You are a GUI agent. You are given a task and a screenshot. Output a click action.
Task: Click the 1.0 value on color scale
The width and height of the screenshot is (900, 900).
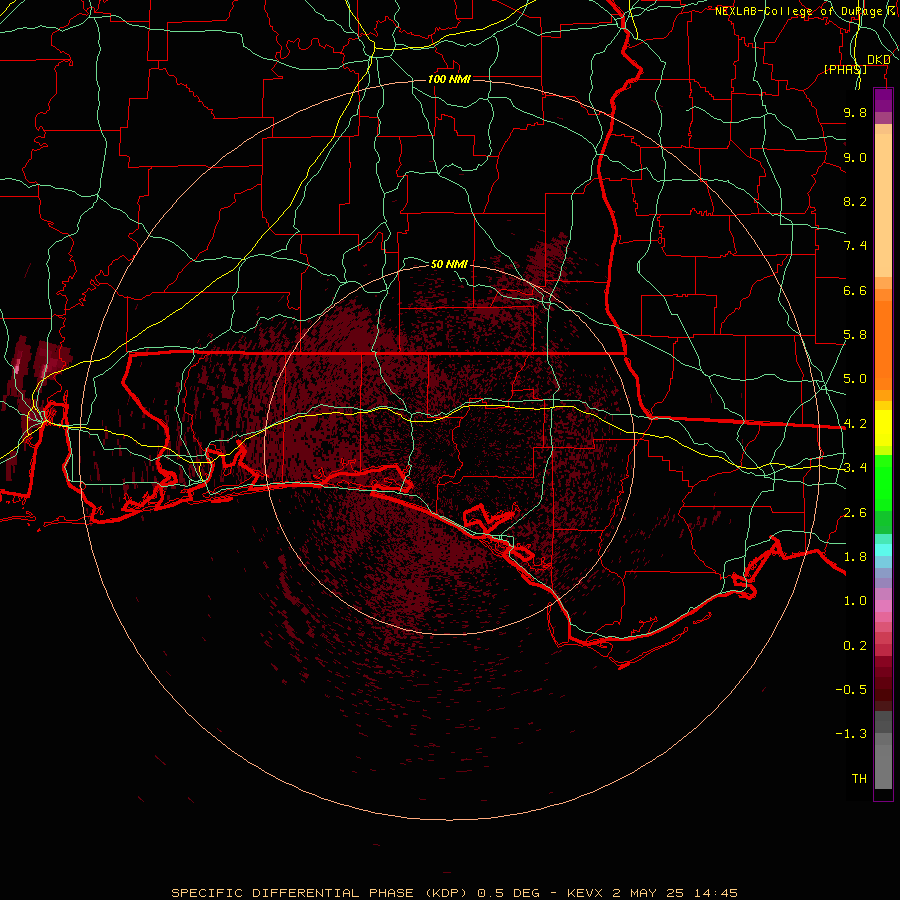click(855, 601)
